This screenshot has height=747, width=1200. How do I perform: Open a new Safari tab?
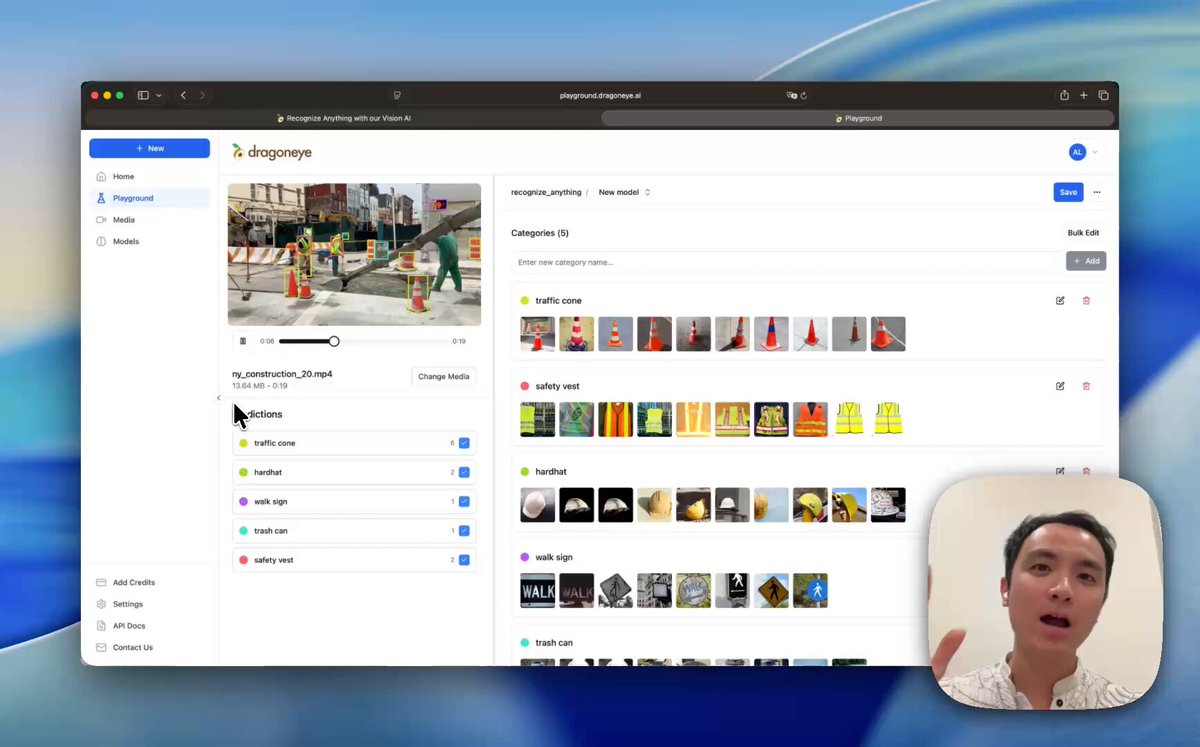click(x=1084, y=95)
